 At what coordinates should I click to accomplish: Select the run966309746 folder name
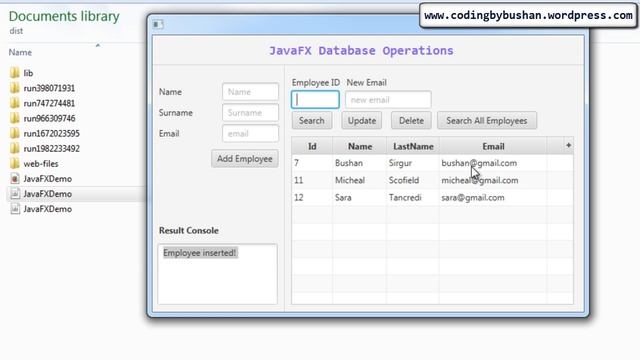coord(49,118)
